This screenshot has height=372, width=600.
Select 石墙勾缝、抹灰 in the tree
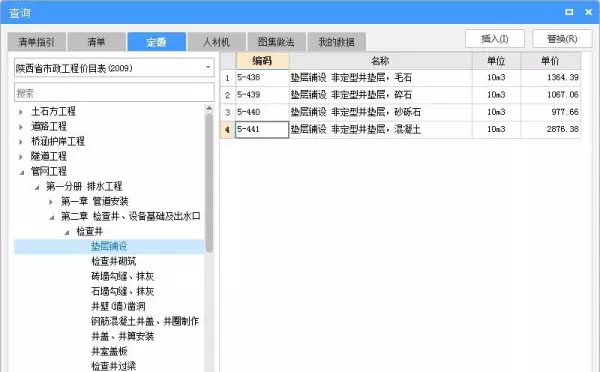pos(122,291)
